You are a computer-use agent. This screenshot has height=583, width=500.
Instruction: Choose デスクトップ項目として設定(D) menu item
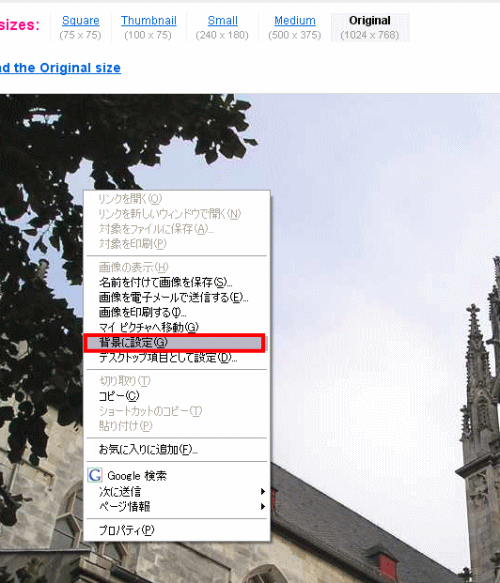[177, 358]
